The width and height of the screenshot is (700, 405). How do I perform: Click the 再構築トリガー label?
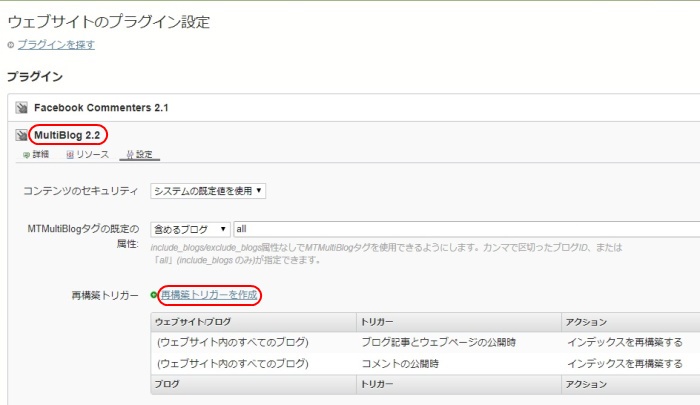[105, 295]
